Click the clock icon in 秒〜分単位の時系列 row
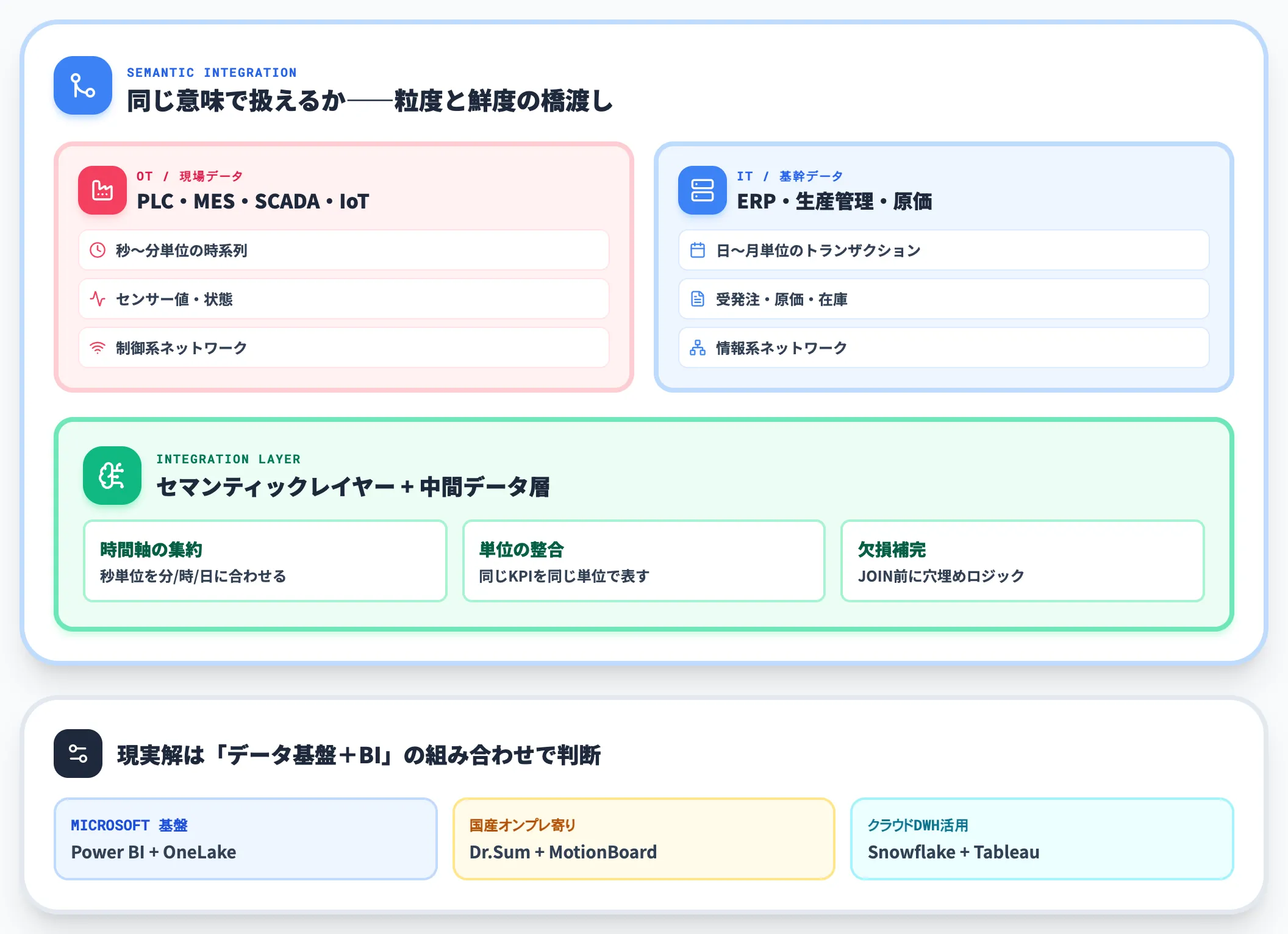 [x=98, y=250]
